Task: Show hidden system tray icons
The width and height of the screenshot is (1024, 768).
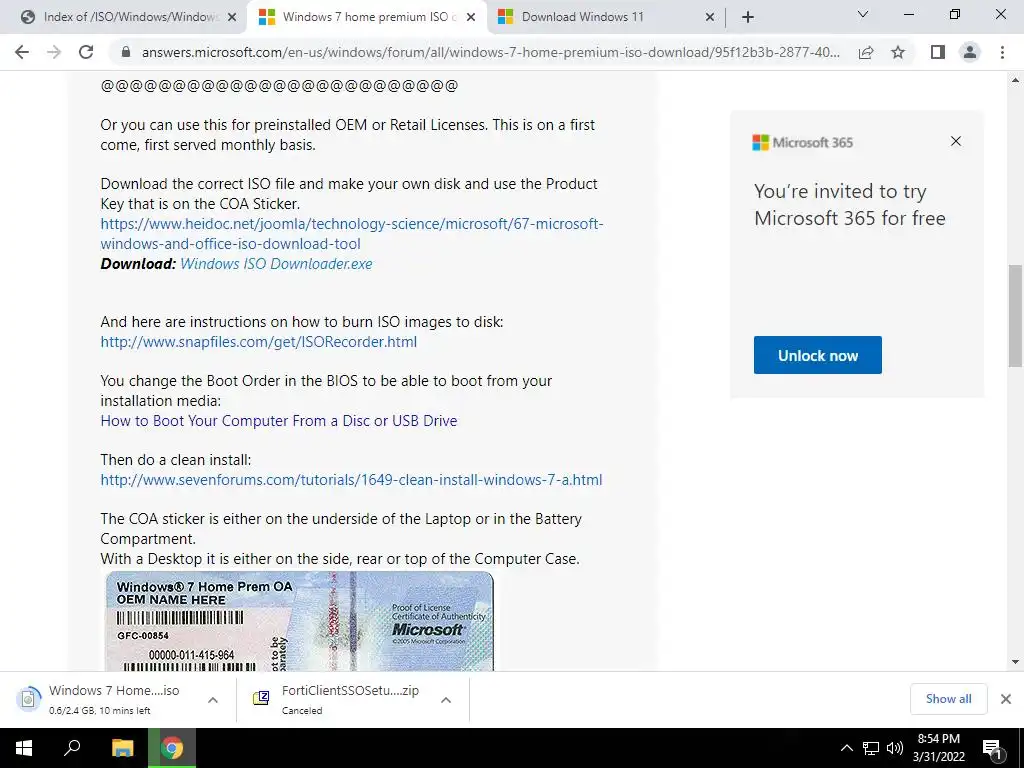Action: pyautogui.click(x=846, y=748)
